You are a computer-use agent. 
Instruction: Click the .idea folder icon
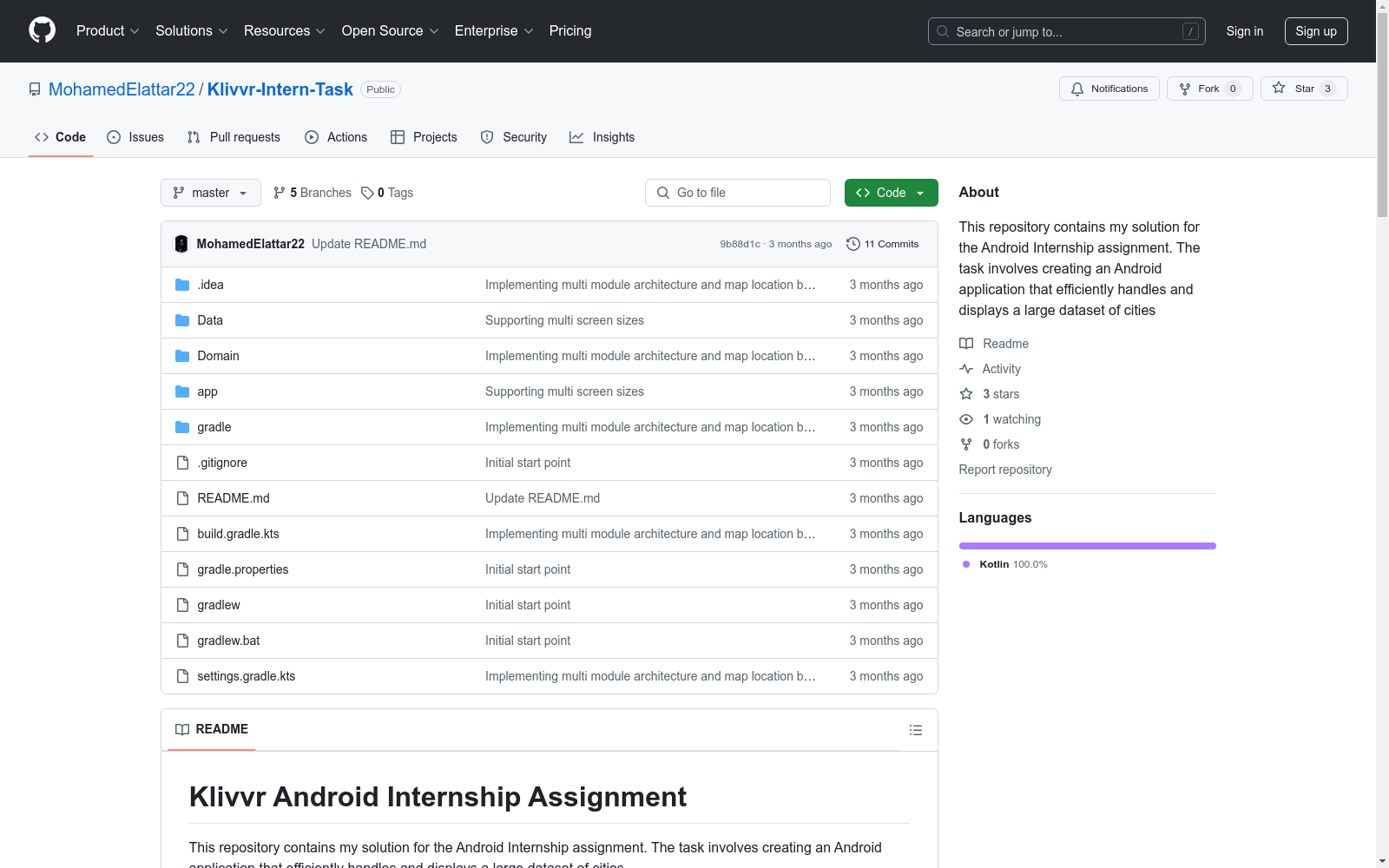pyautogui.click(x=182, y=285)
